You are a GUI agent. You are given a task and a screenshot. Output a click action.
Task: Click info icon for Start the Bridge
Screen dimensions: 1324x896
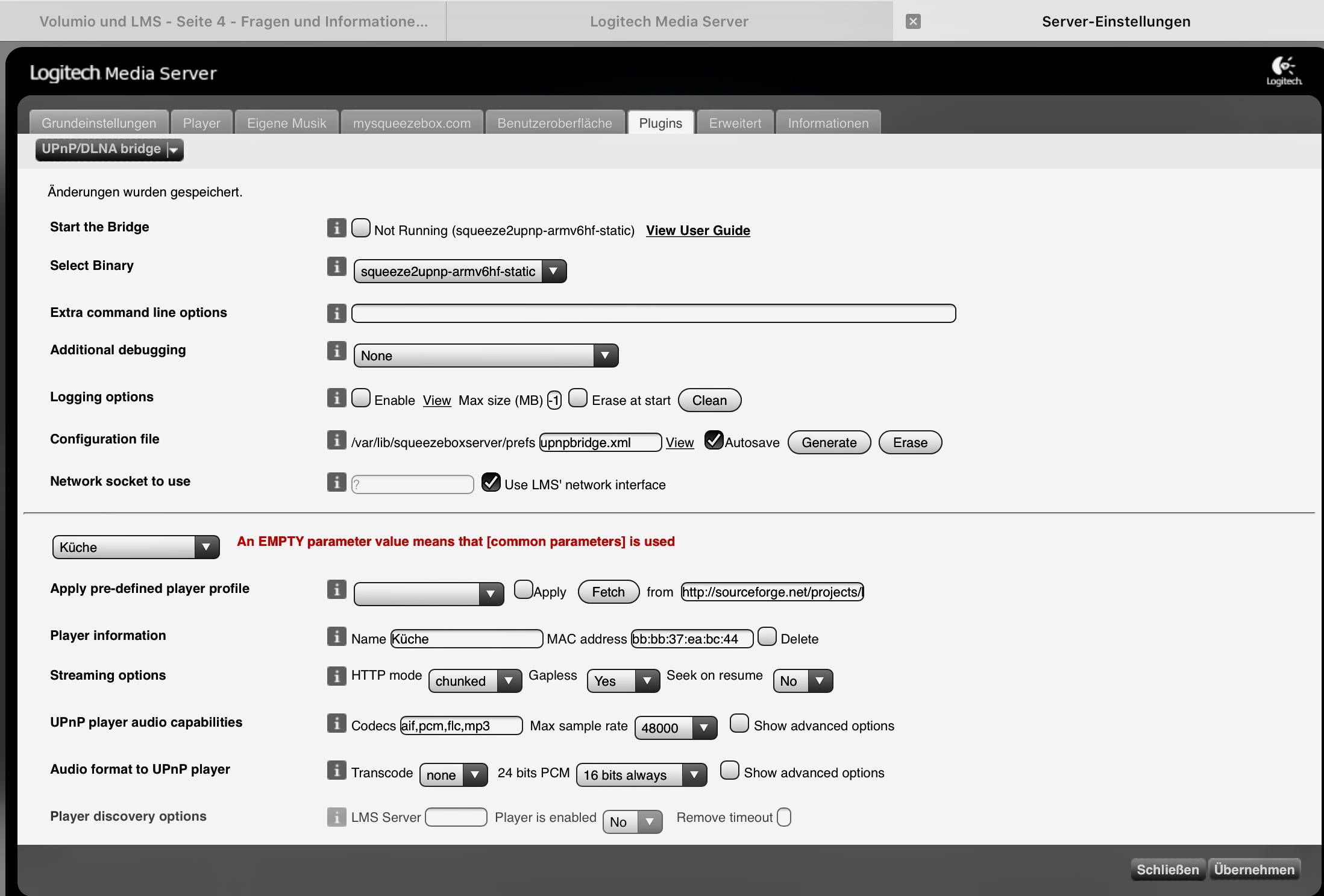336,228
